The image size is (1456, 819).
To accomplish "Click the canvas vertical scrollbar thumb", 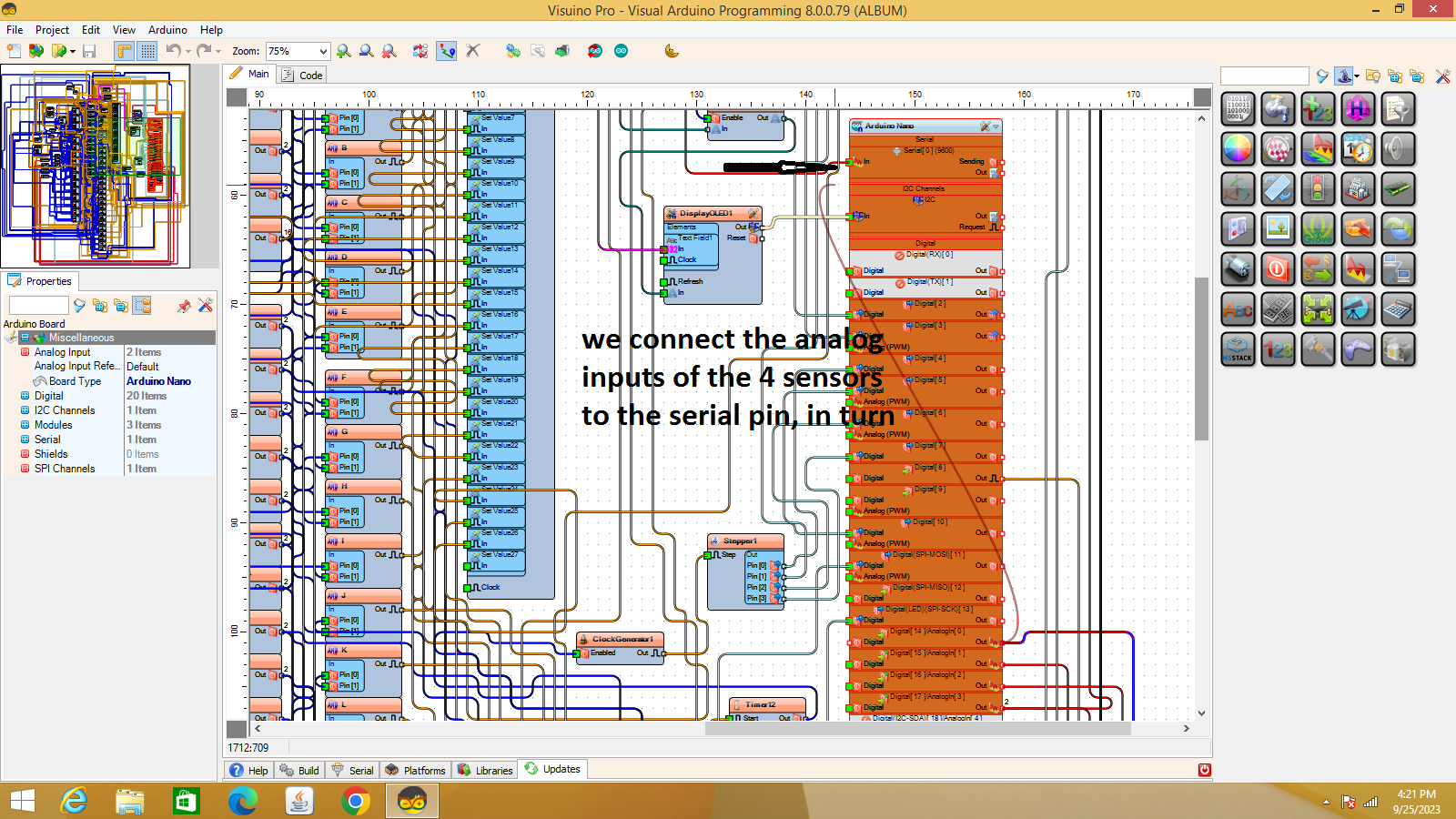I will [1201, 359].
